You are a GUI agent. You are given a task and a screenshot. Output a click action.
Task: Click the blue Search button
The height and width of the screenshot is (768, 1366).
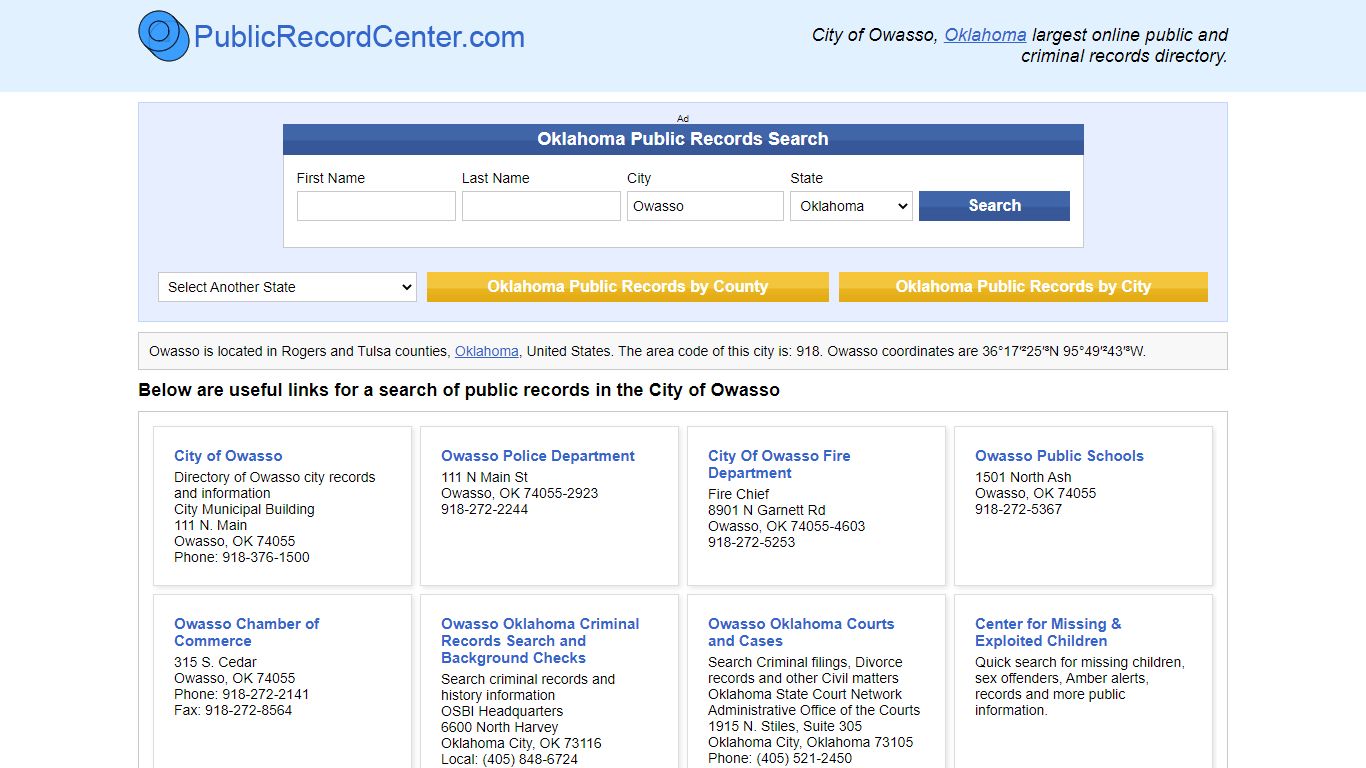coord(994,206)
